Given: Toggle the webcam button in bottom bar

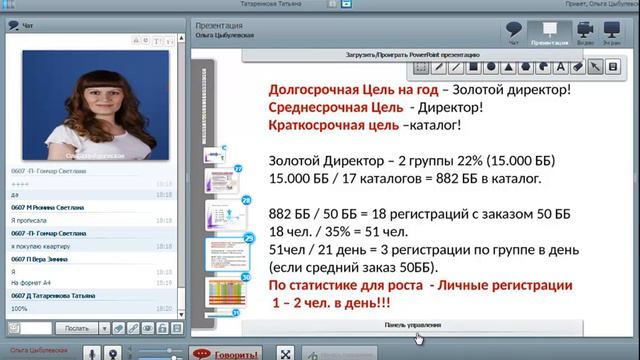Looking at the screenshot, I should (x=113, y=353).
